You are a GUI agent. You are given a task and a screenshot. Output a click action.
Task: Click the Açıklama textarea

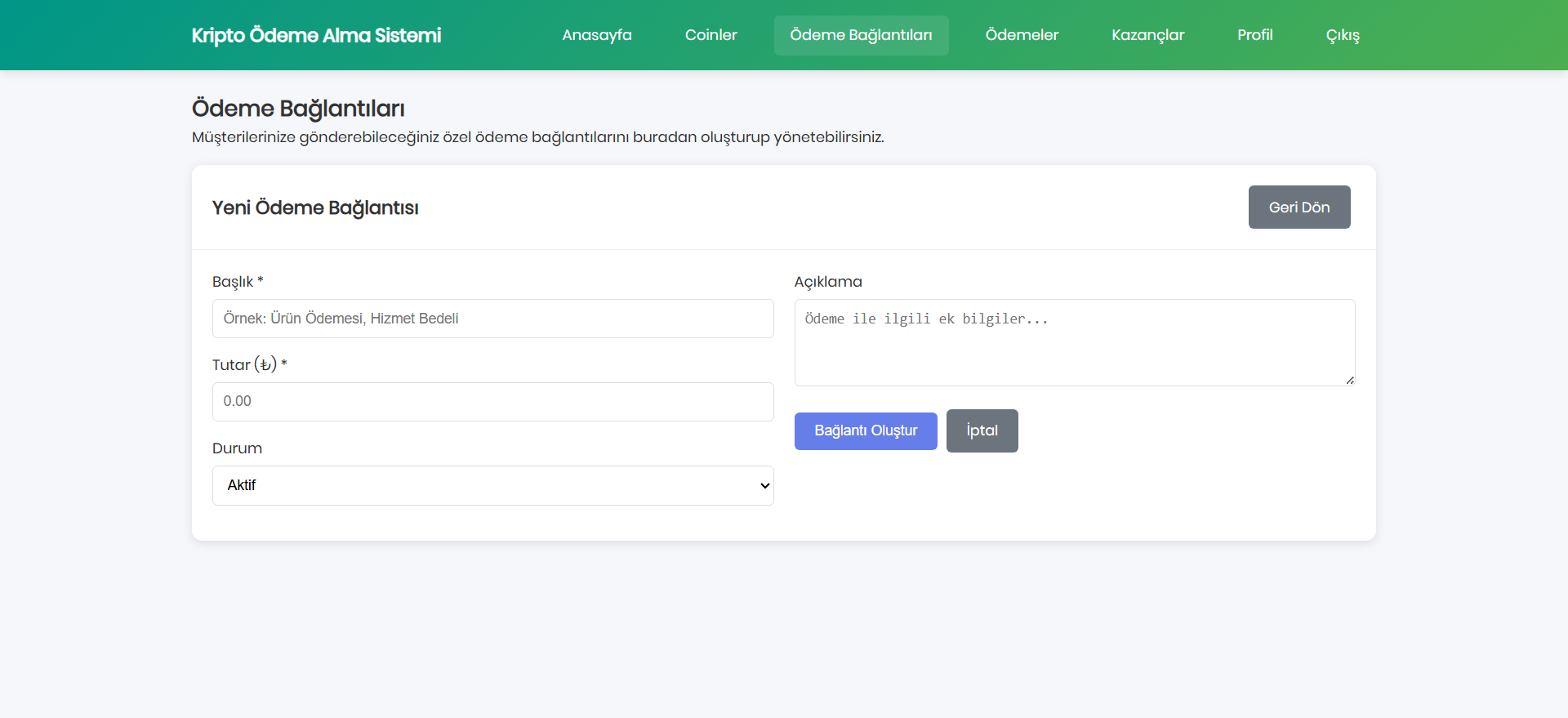click(x=1074, y=342)
